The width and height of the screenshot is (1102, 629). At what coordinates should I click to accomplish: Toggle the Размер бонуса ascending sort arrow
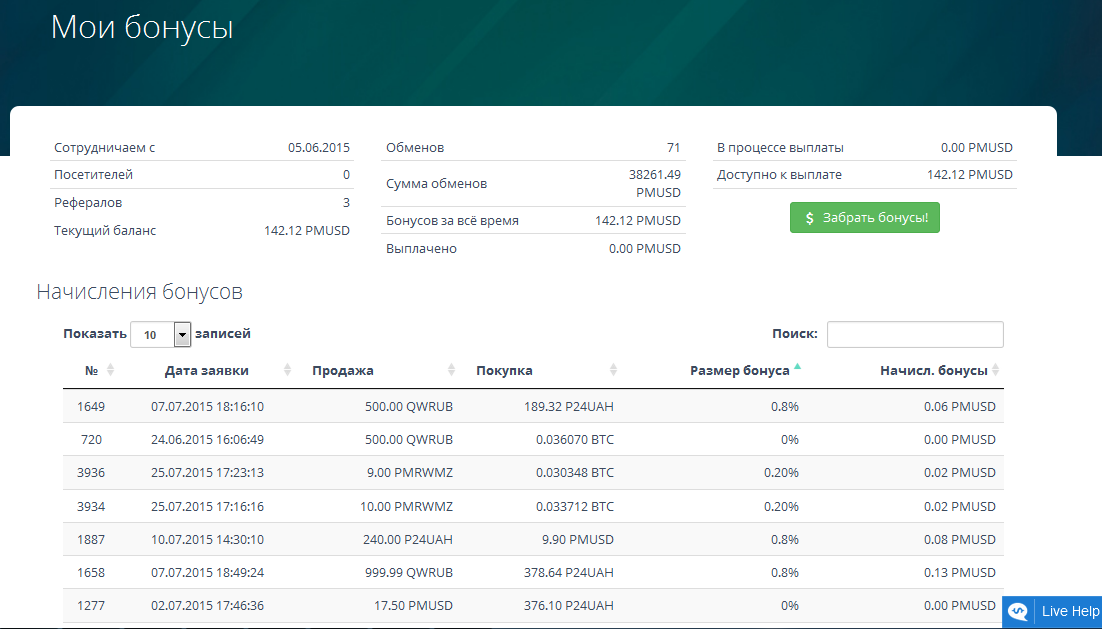797,369
